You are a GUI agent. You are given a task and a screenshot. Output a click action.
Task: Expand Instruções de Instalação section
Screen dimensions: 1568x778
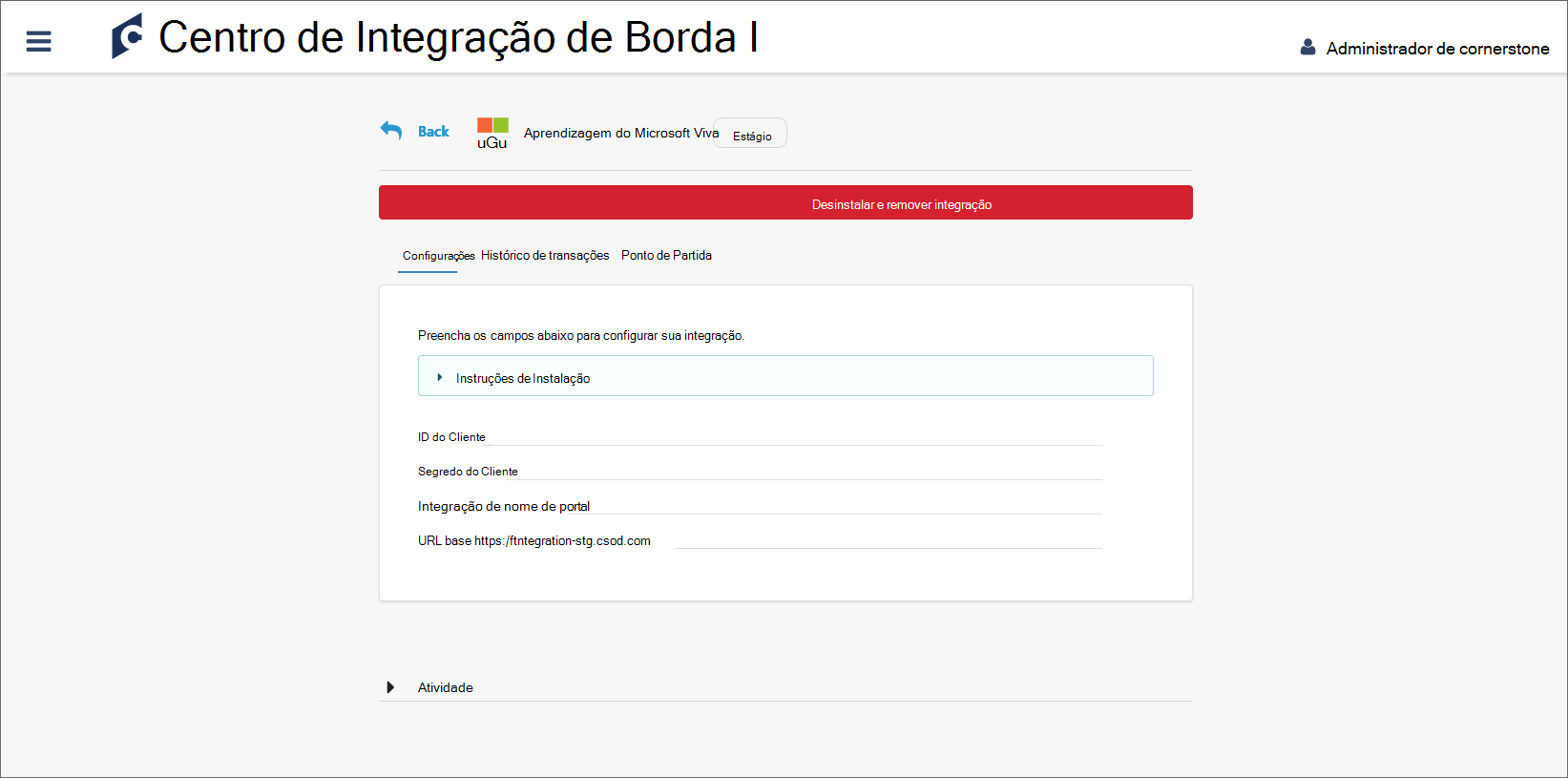(x=785, y=376)
